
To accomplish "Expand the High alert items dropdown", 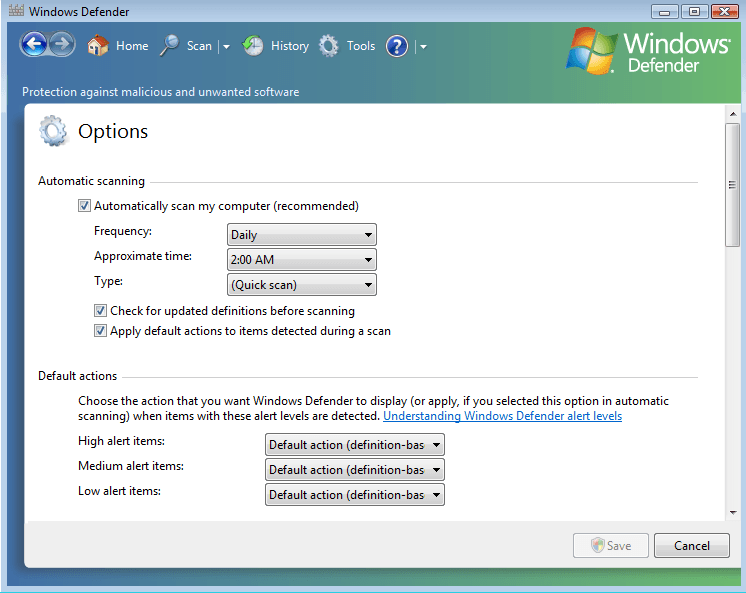I will click(354, 445).
